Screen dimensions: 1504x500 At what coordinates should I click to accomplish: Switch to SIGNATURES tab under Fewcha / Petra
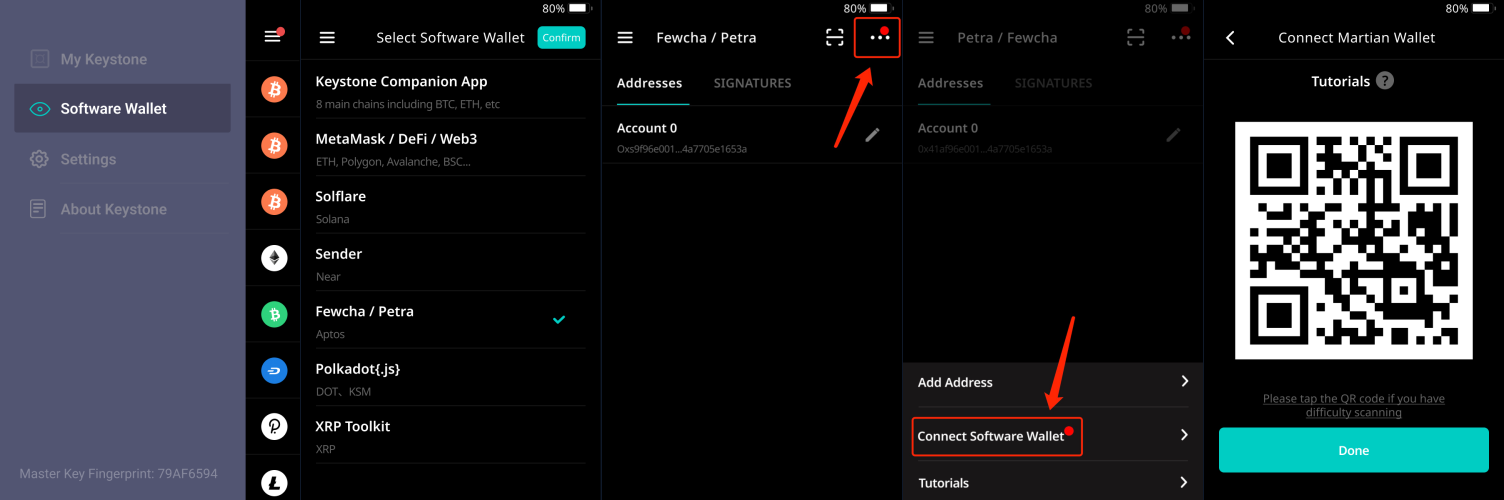pyautogui.click(x=752, y=83)
